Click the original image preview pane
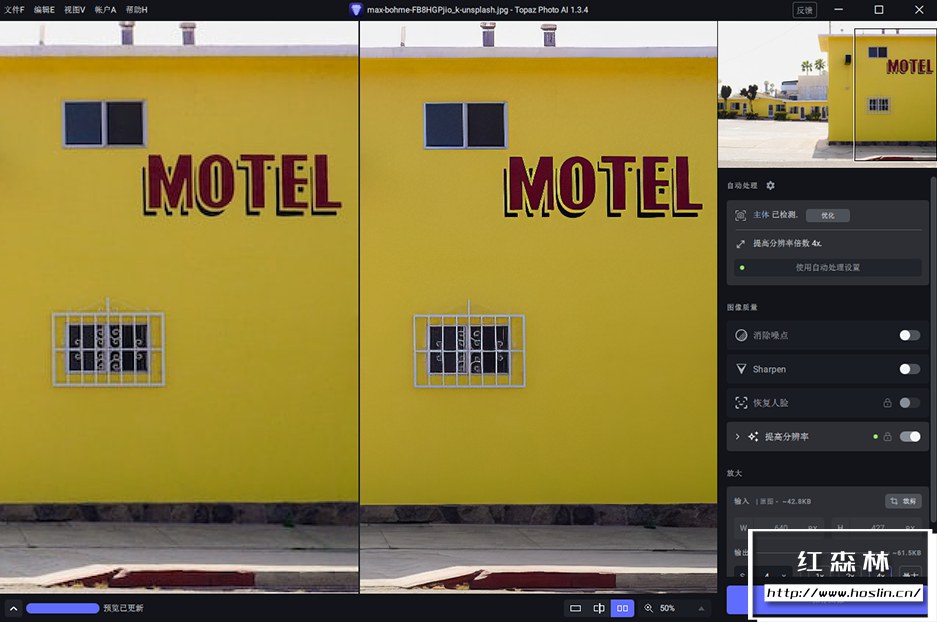The width and height of the screenshot is (937, 622). 179,307
